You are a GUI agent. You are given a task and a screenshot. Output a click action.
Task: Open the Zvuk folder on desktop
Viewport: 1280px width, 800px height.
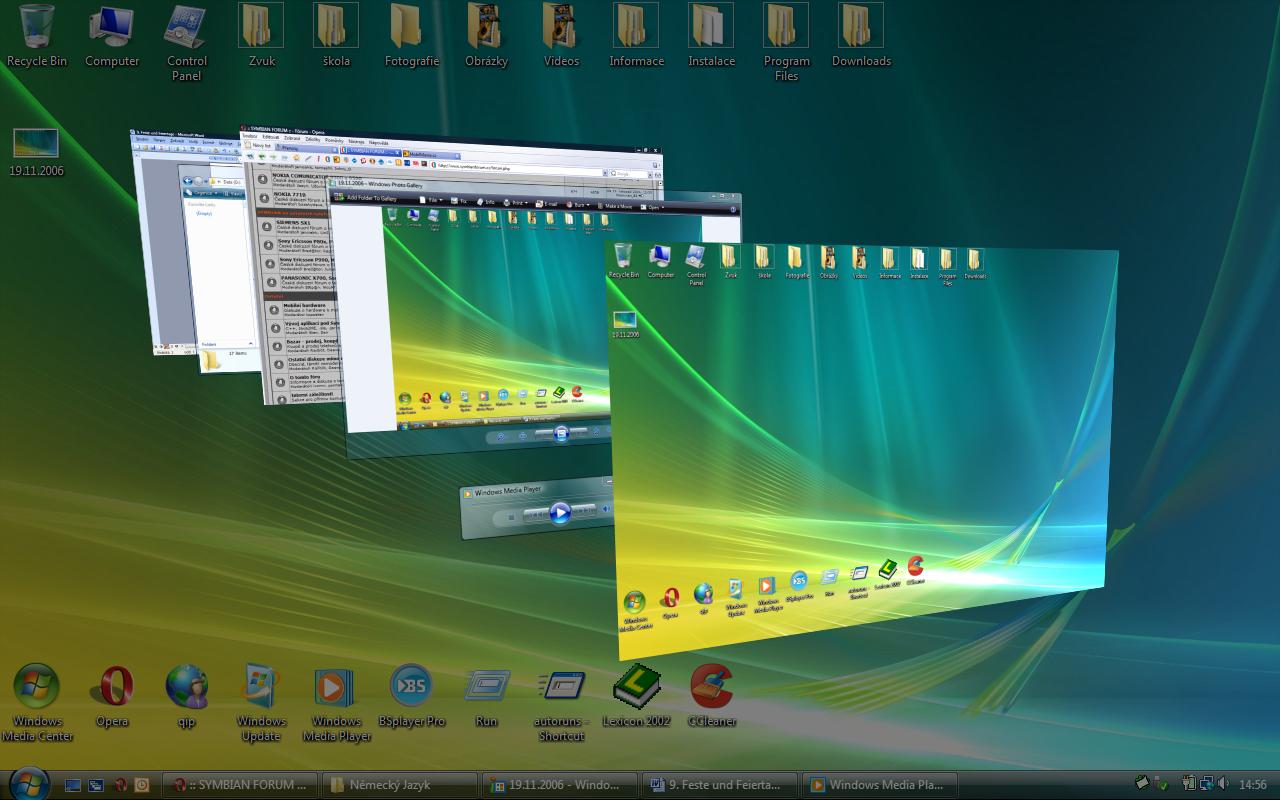point(262,36)
